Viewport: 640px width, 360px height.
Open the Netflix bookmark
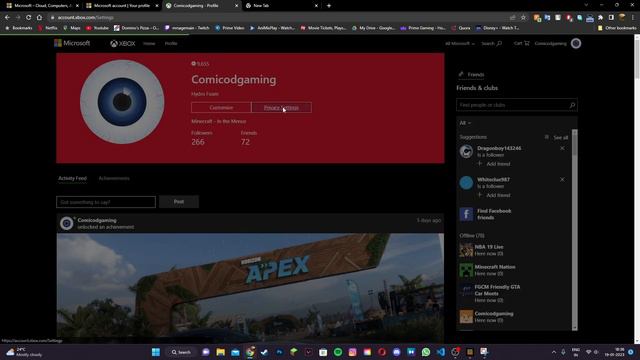click(x=48, y=28)
